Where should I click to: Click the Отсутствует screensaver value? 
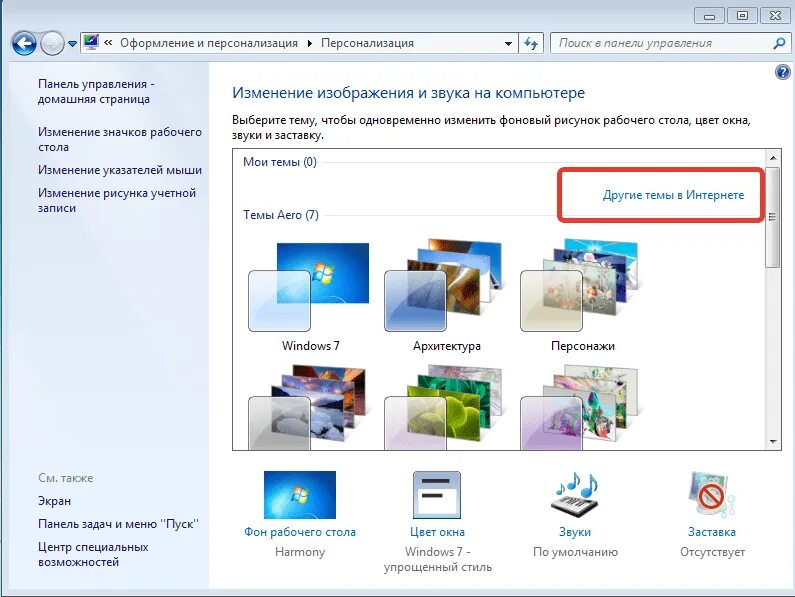[712, 552]
